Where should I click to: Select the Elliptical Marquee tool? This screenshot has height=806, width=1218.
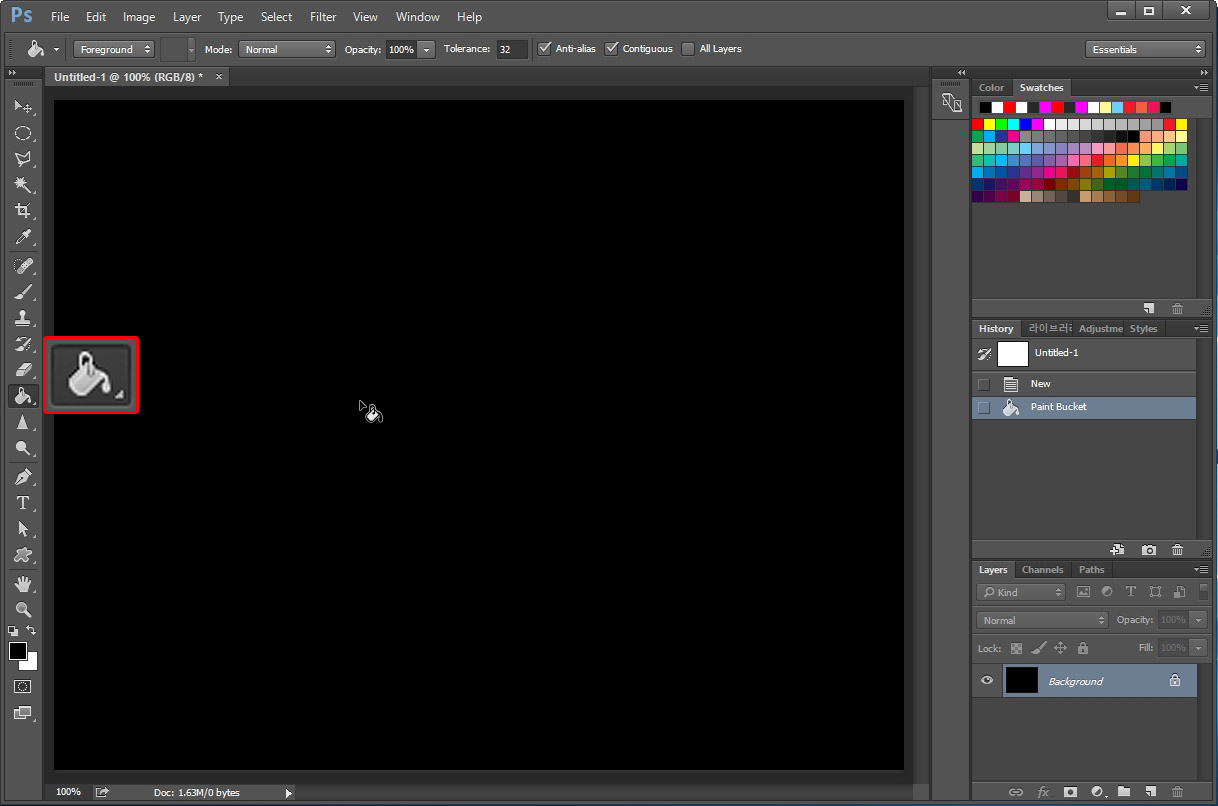pos(22,133)
